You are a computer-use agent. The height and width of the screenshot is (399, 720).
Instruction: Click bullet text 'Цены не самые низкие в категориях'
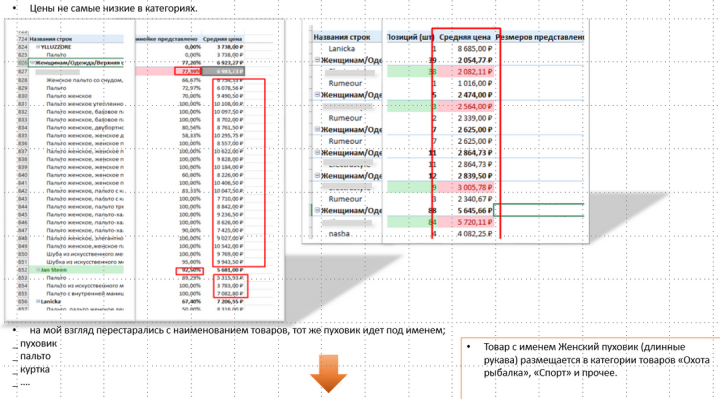tap(113, 8)
